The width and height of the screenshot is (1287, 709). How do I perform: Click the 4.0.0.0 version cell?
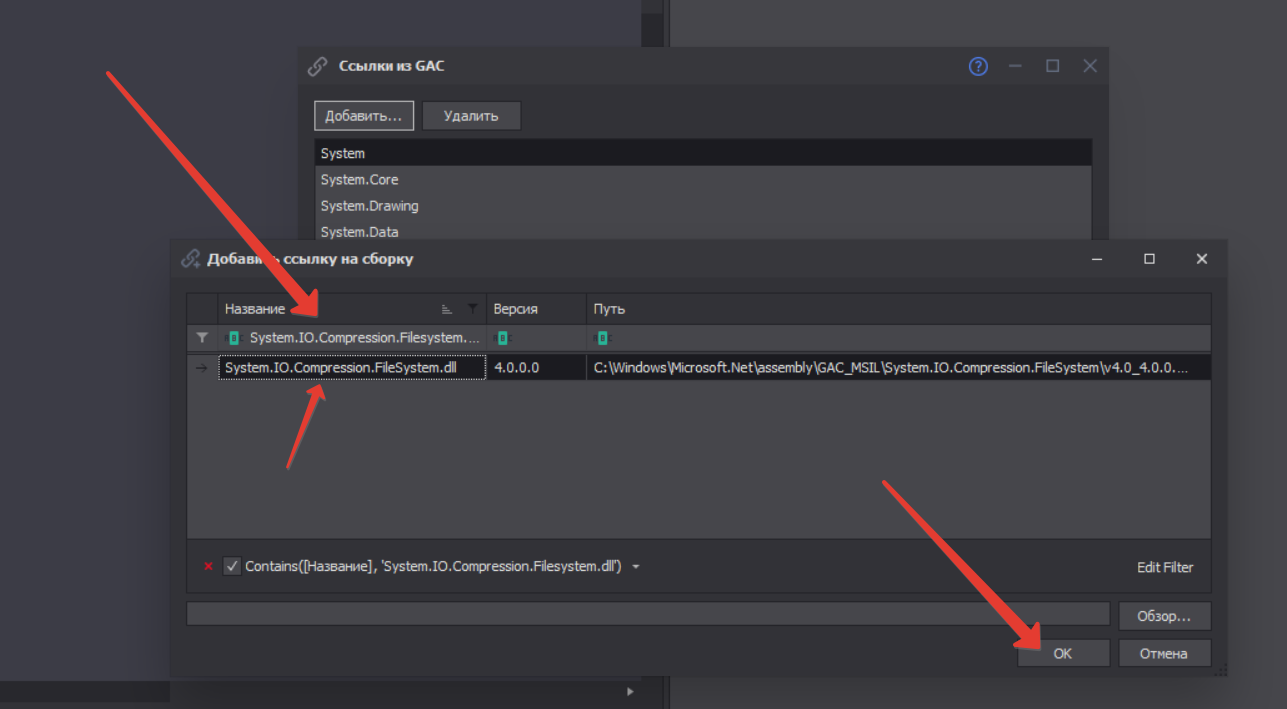[536, 367]
